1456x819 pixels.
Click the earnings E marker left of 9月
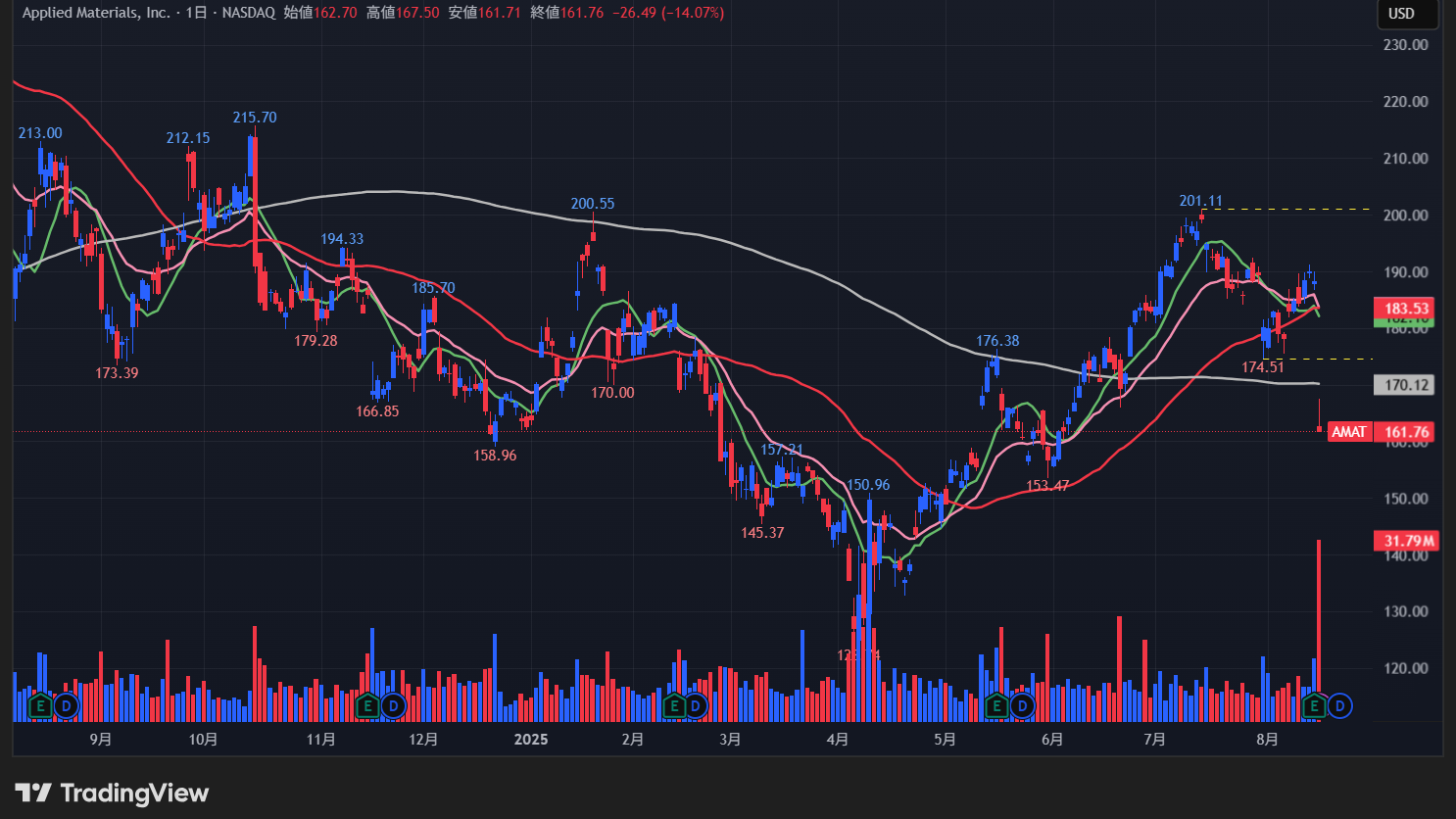click(40, 705)
